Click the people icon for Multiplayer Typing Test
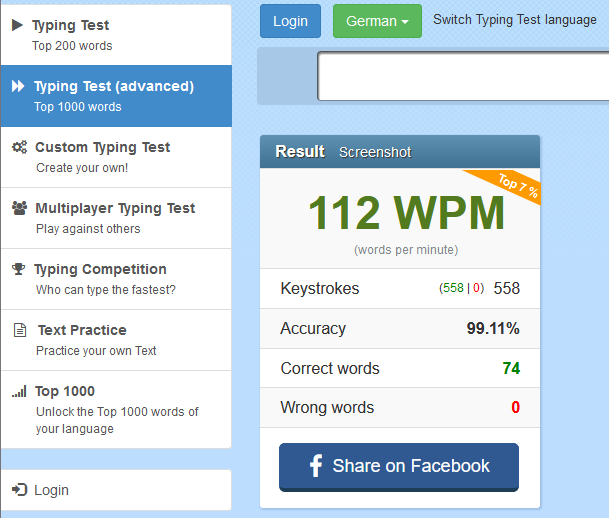 point(19,208)
